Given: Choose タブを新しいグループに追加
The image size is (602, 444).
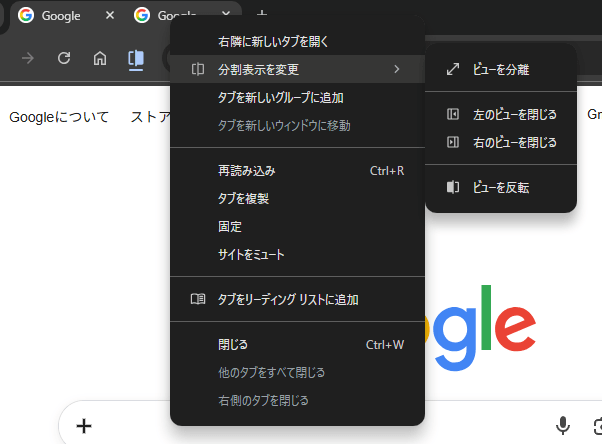Looking at the screenshot, I should click(298, 97).
